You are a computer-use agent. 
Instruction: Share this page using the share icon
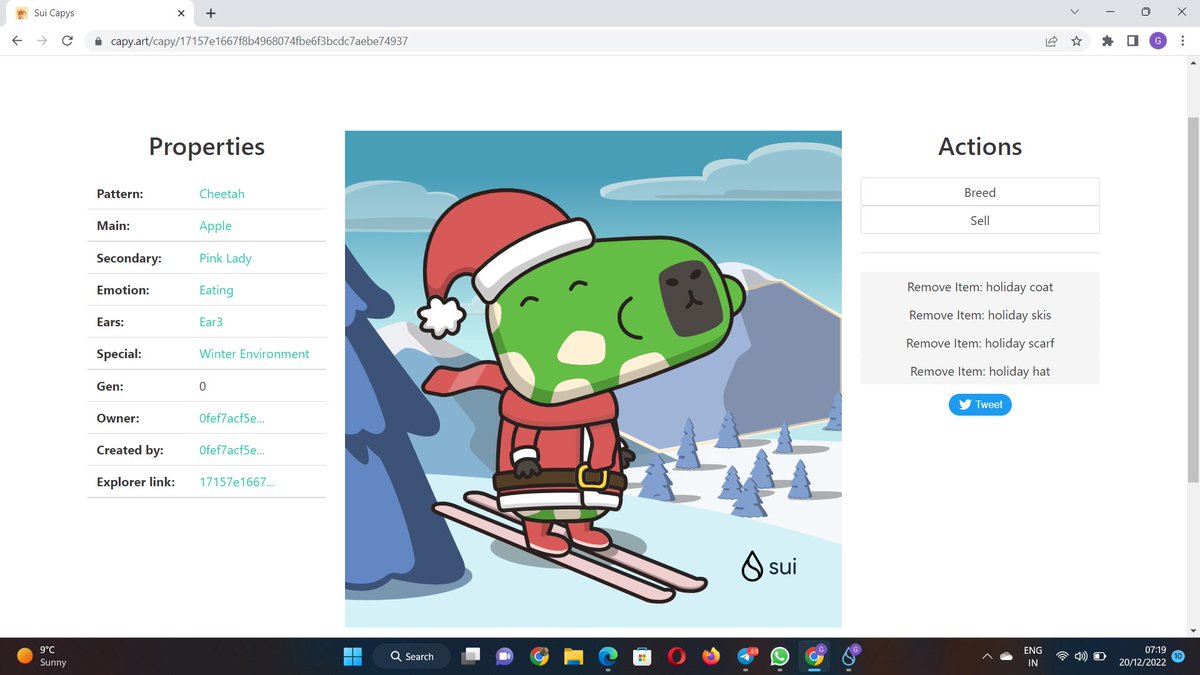1051,41
